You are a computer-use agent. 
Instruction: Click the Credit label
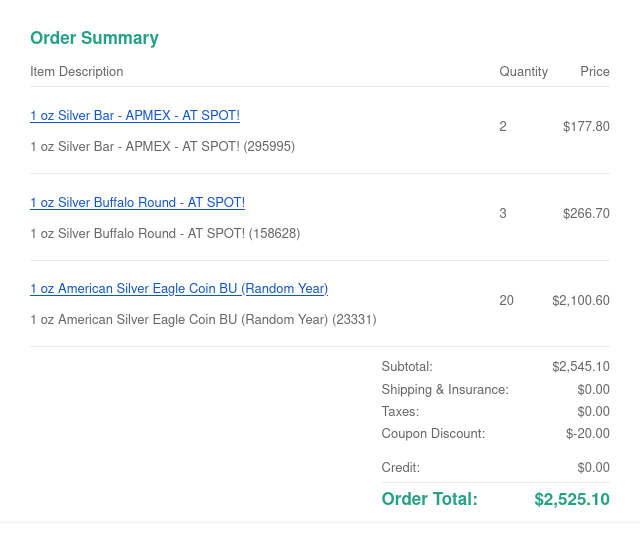400,467
